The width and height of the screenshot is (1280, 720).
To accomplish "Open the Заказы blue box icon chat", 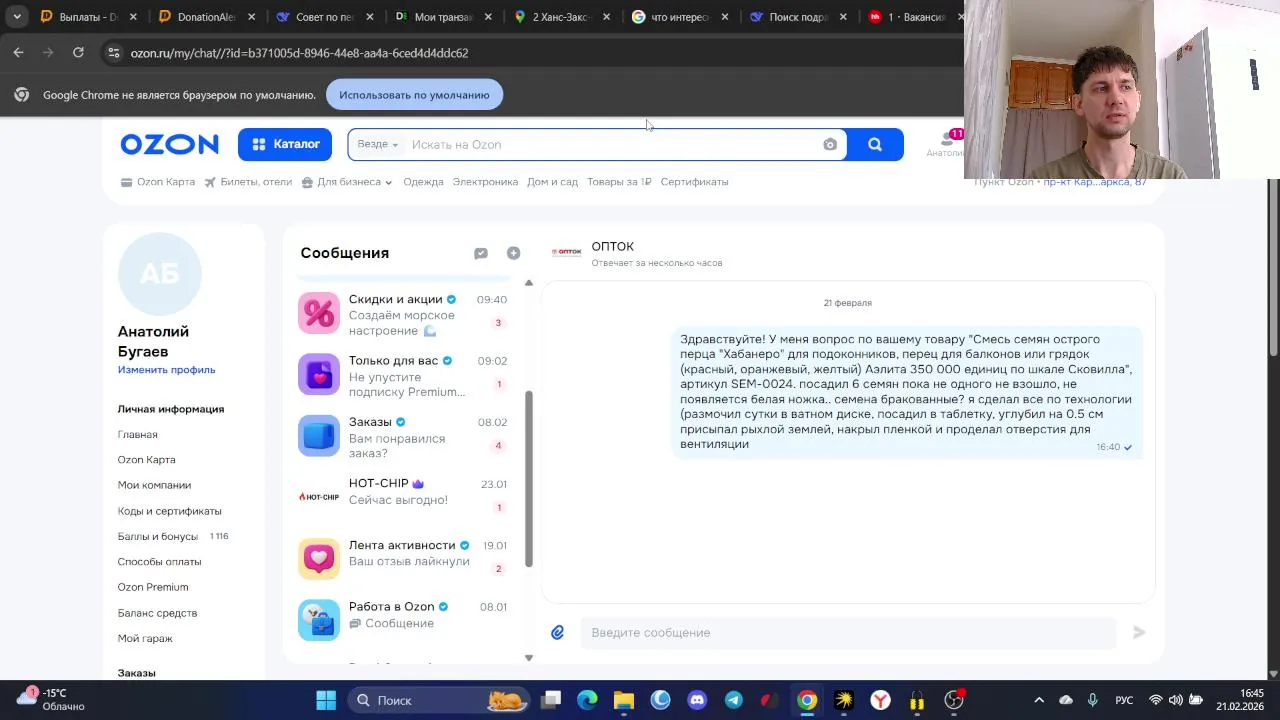I will pyautogui.click(x=319, y=436).
